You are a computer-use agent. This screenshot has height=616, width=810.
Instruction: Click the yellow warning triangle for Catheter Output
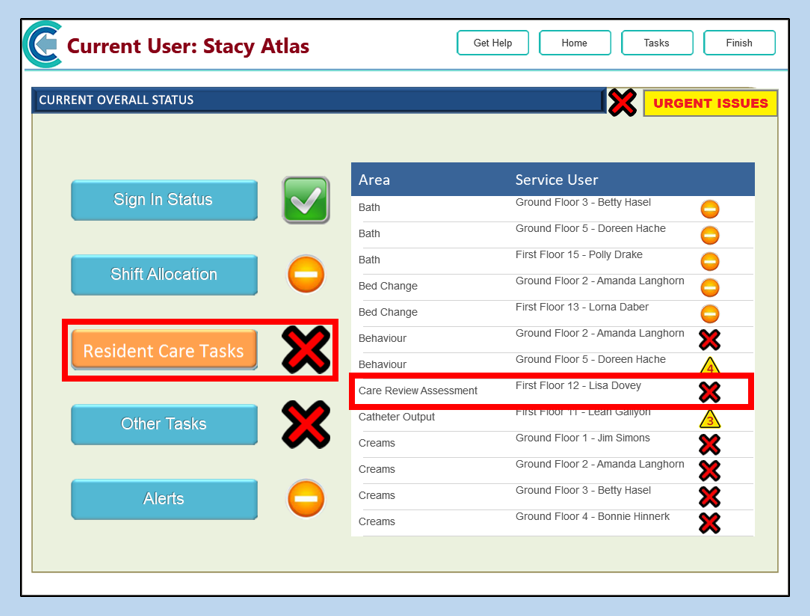click(709, 418)
